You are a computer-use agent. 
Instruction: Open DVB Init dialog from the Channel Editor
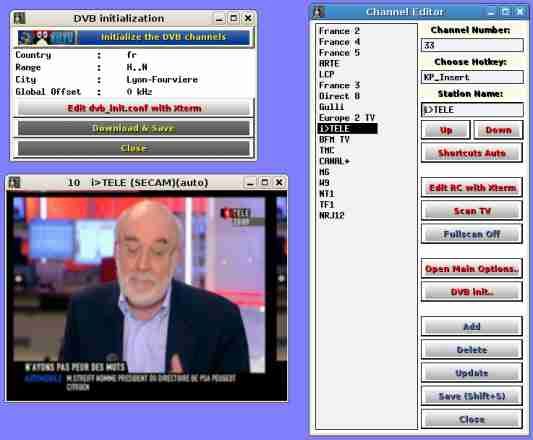472,292
